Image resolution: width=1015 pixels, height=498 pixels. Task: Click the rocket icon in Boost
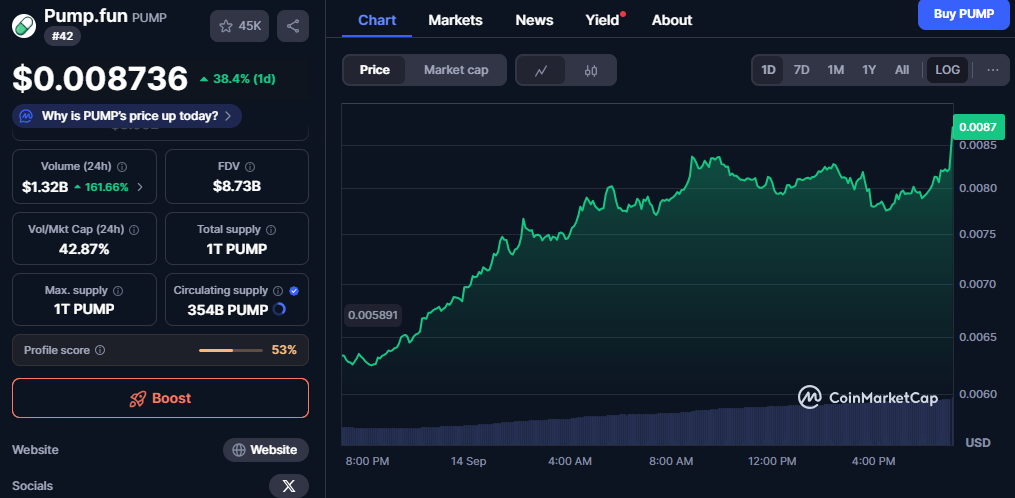point(138,398)
